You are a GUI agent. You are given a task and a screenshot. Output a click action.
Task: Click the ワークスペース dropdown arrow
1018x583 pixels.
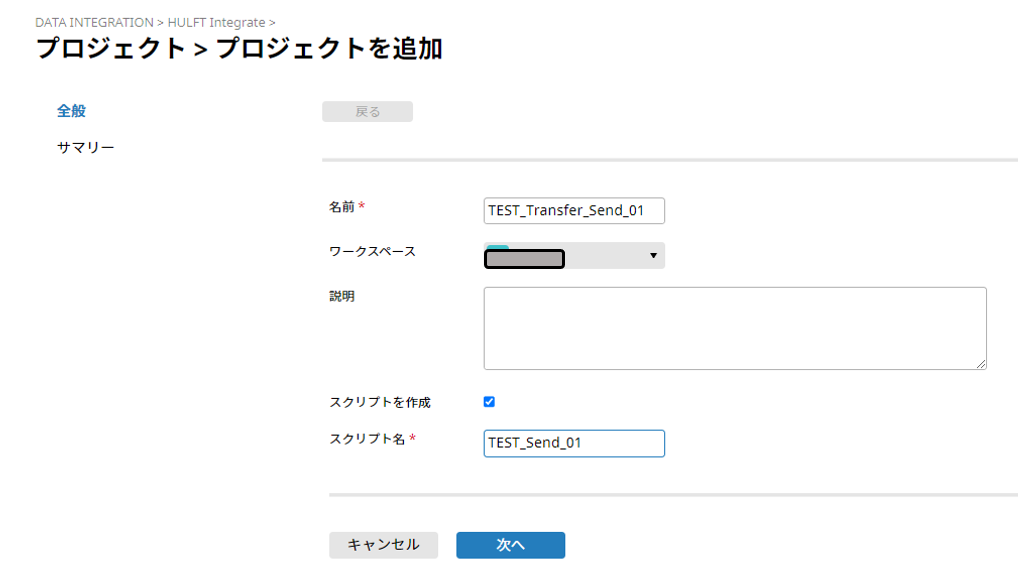(x=653, y=256)
